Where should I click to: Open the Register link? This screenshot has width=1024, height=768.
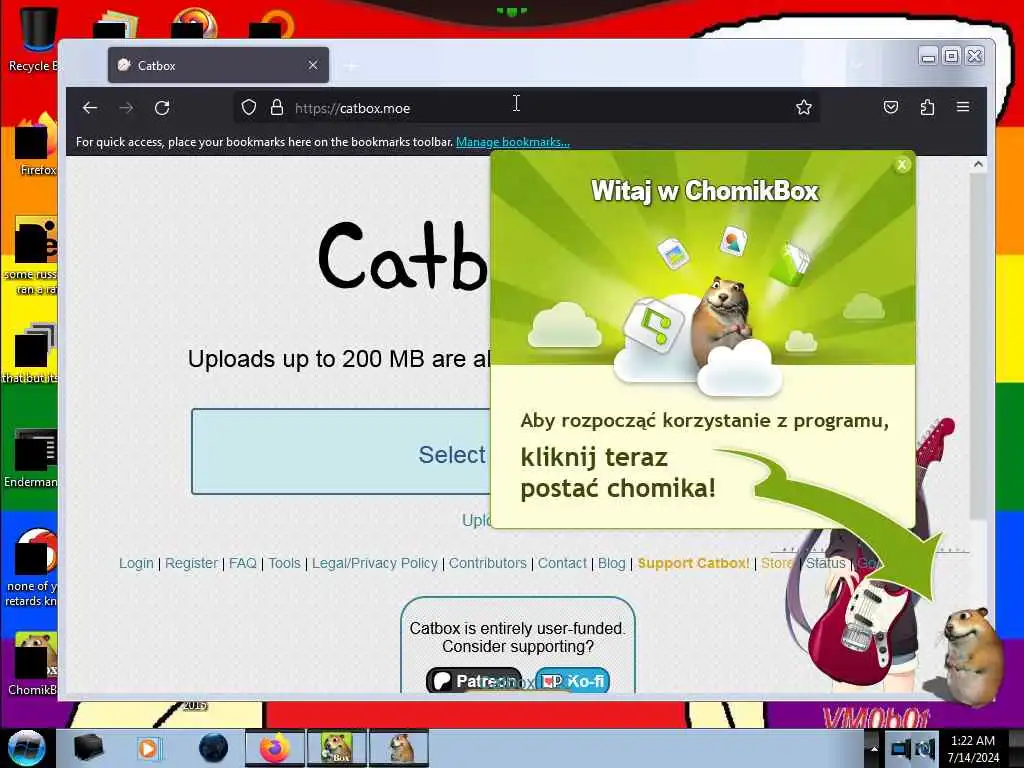191,563
